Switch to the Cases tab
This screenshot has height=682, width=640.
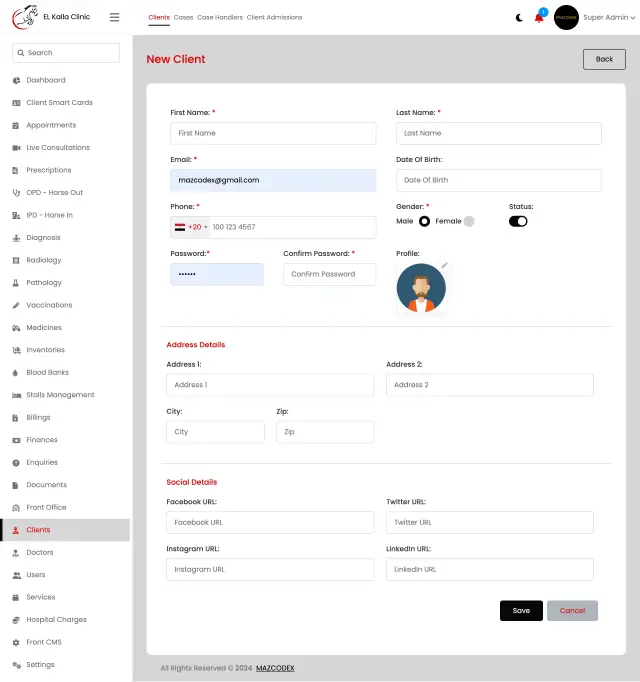click(183, 17)
